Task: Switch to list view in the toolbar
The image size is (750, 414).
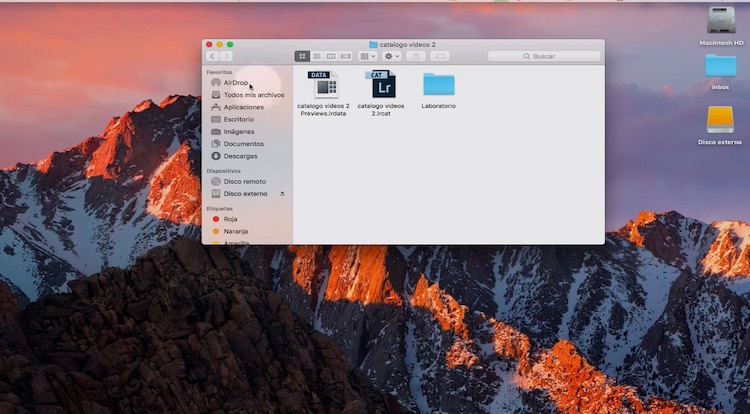Action: coord(316,56)
